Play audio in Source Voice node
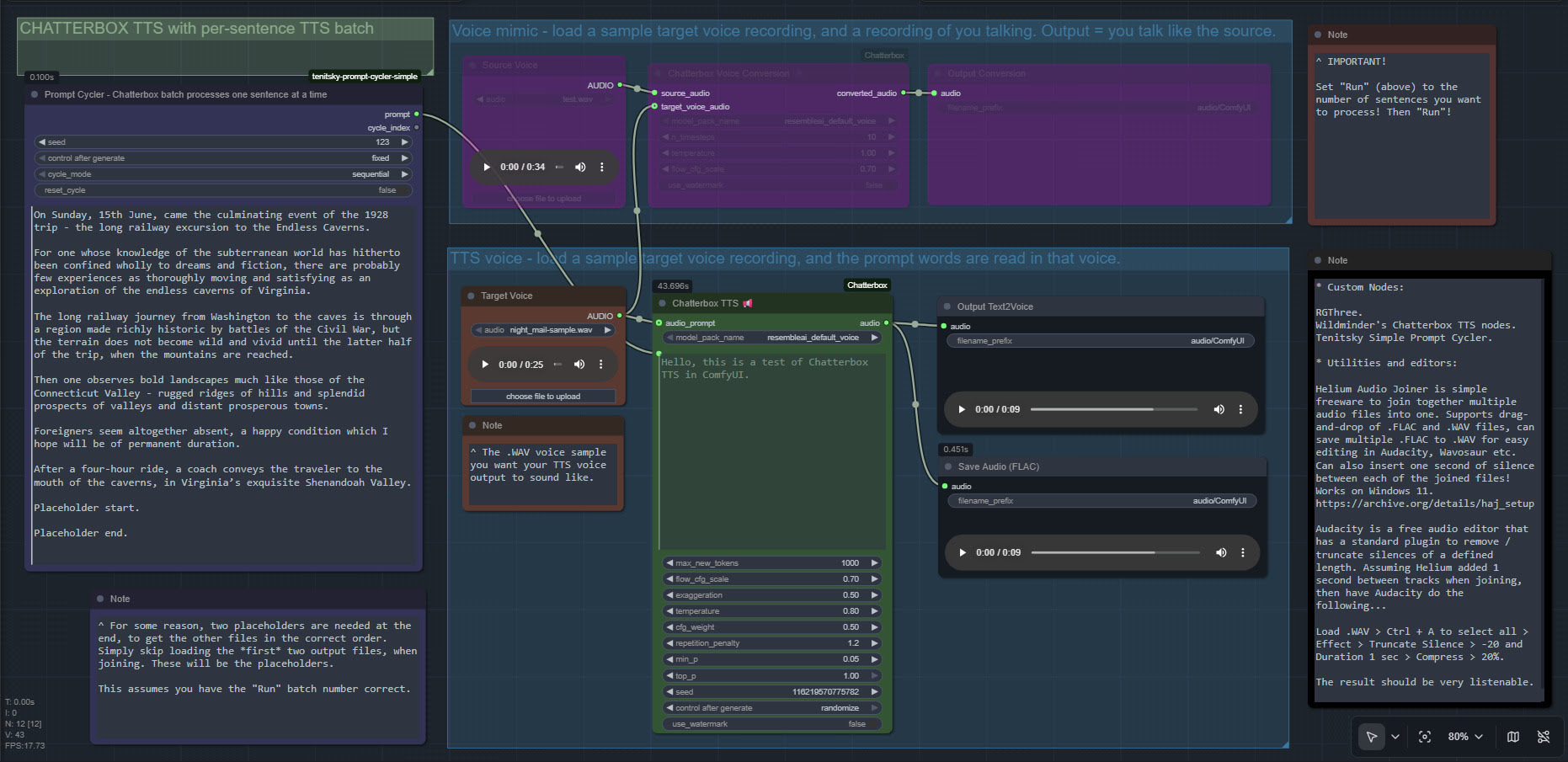1568x762 pixels. pyautogui.click(x=487, y=167)
